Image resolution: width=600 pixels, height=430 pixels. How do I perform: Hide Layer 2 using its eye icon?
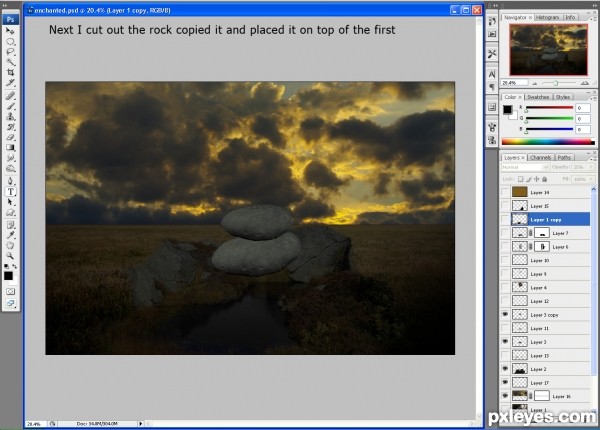(505, 369)
